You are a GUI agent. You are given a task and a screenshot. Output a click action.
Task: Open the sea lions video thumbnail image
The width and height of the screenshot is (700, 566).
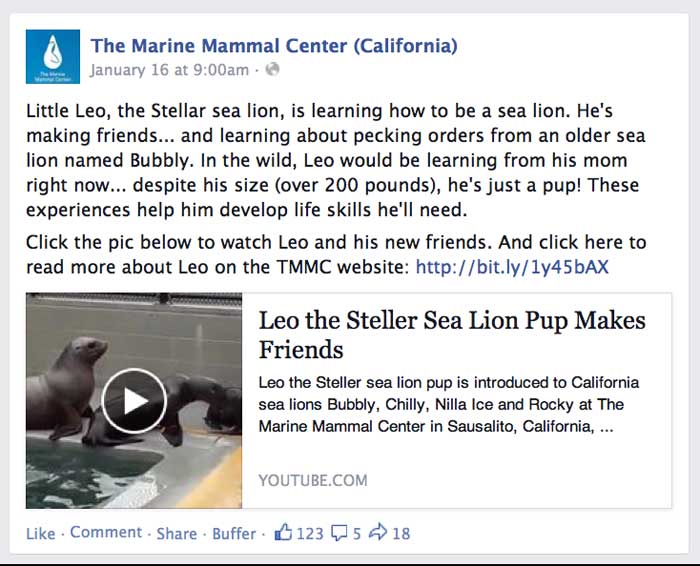(134, 400)
